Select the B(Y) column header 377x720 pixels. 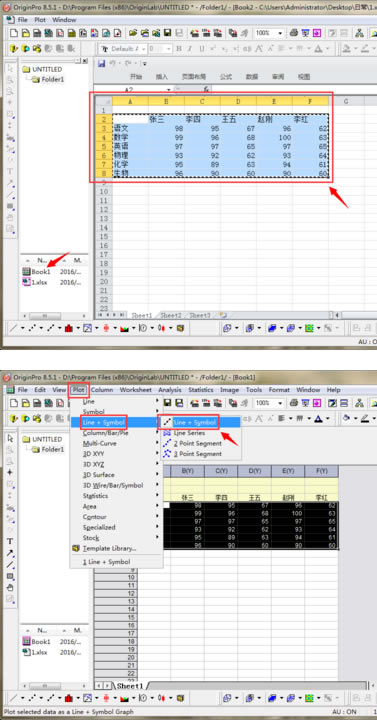[x=187, y=471]
